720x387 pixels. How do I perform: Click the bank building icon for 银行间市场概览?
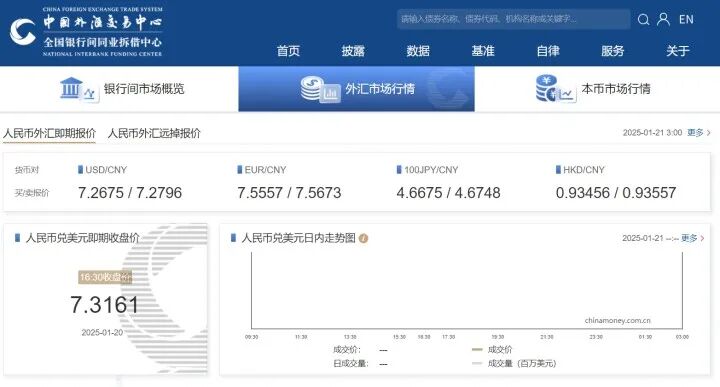click(79, 90)
